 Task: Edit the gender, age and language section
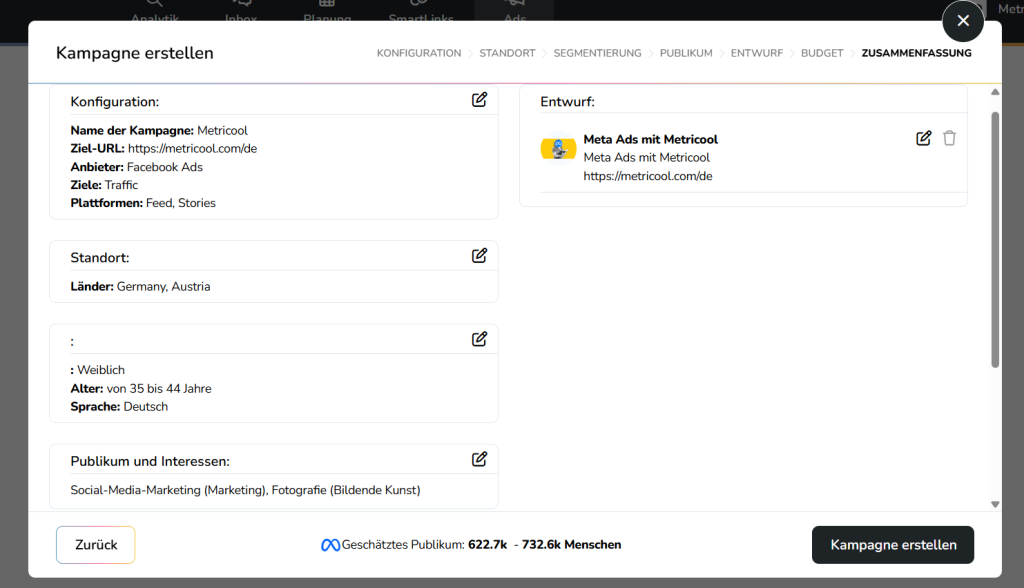(479, 339)
